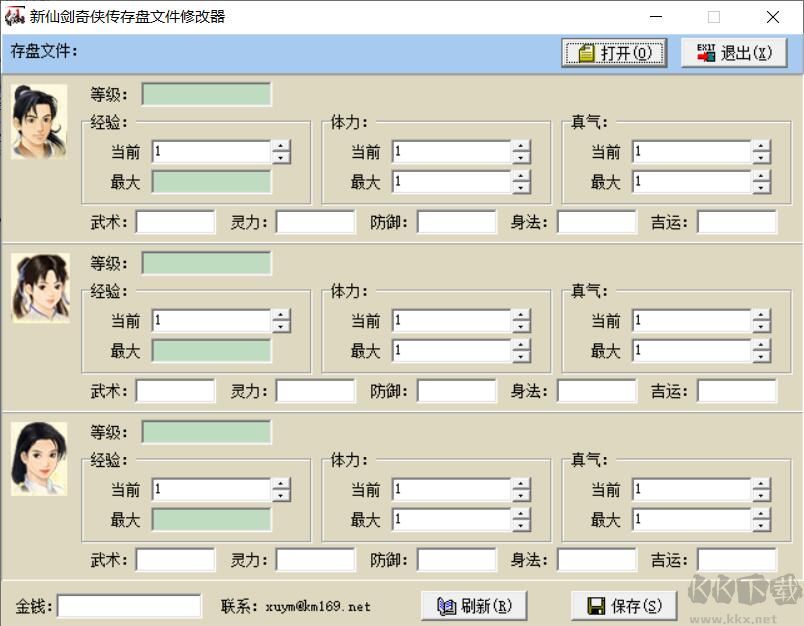Increase second character's max 体力 value
Screen dimensions: 804x626
[x=521, y=345]
